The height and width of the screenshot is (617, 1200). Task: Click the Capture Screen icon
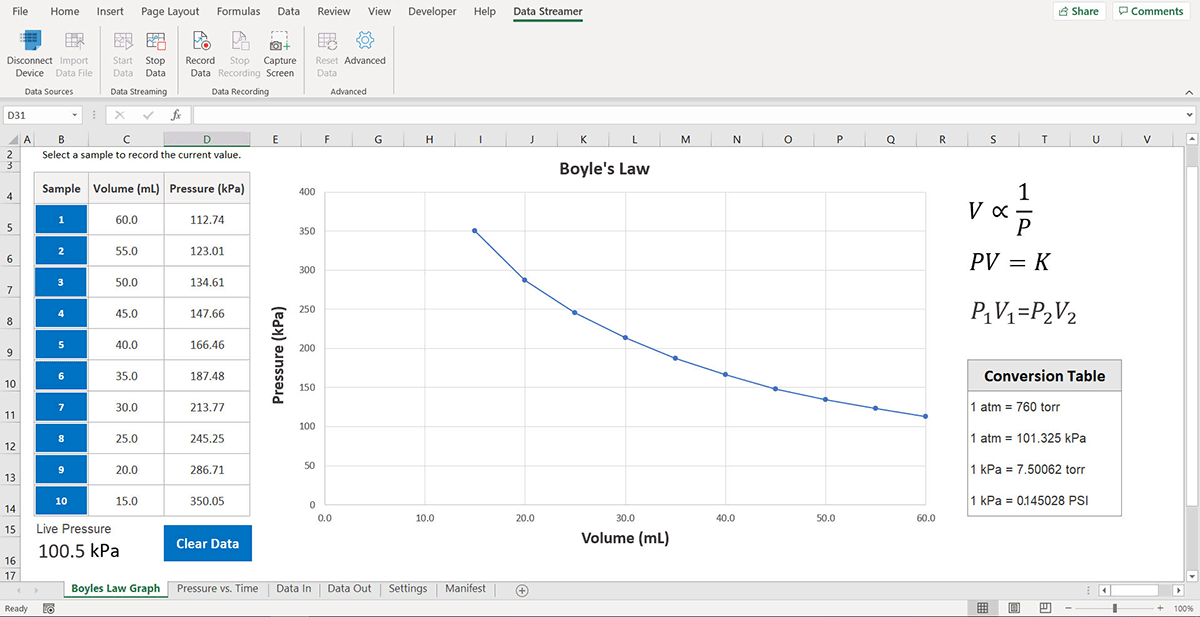[280, 41]
